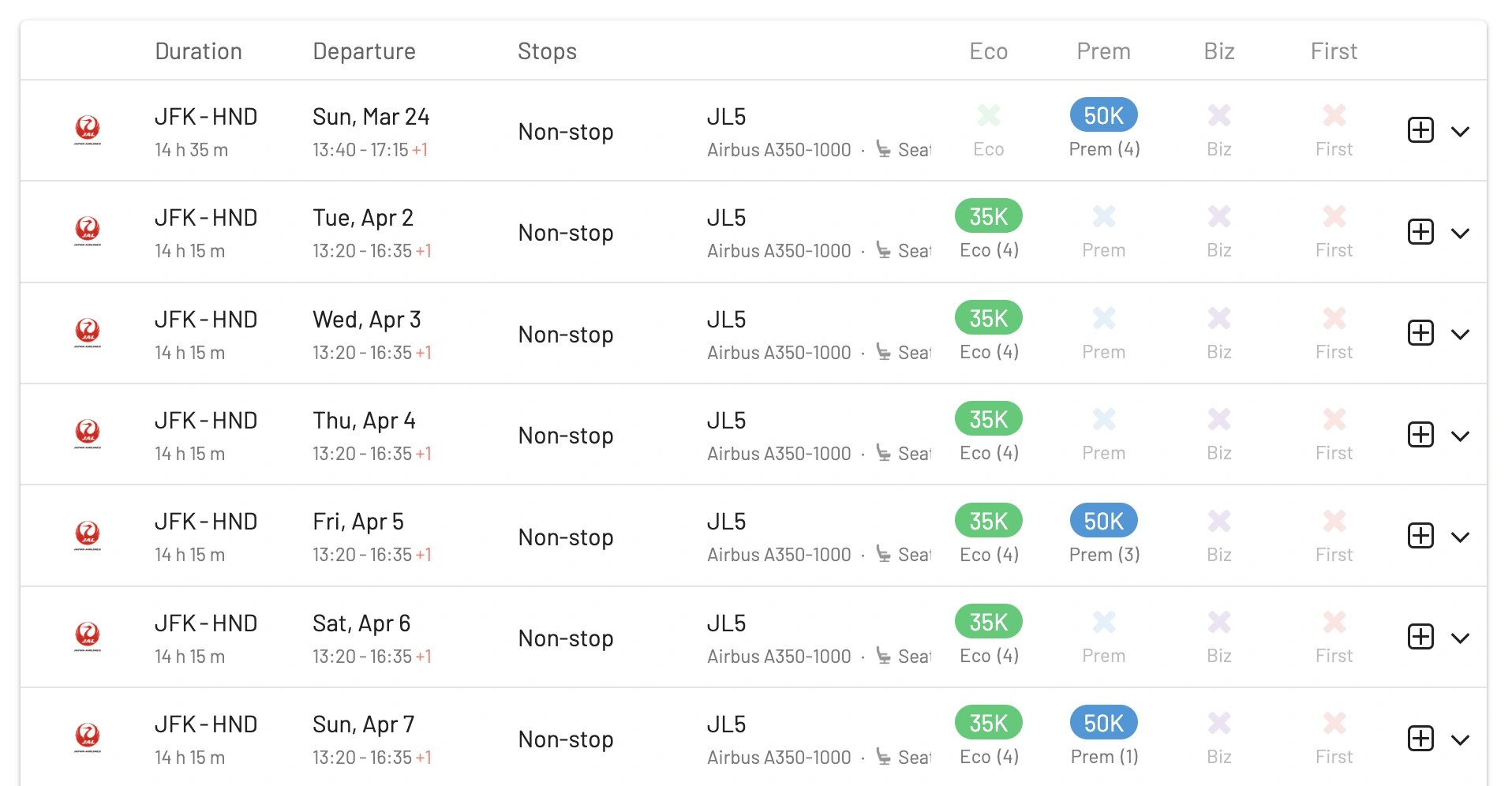This screenshot has height=786, width=1512.
Task: Click the unavailable Biz X on Sun, Apr 7
Action: point(1219,724)
